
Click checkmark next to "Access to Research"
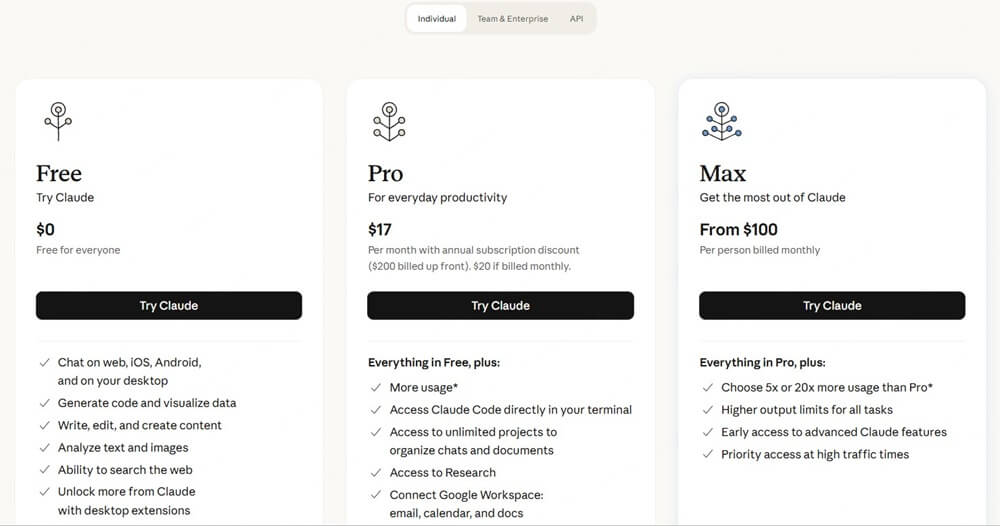[x=376, y=473]
